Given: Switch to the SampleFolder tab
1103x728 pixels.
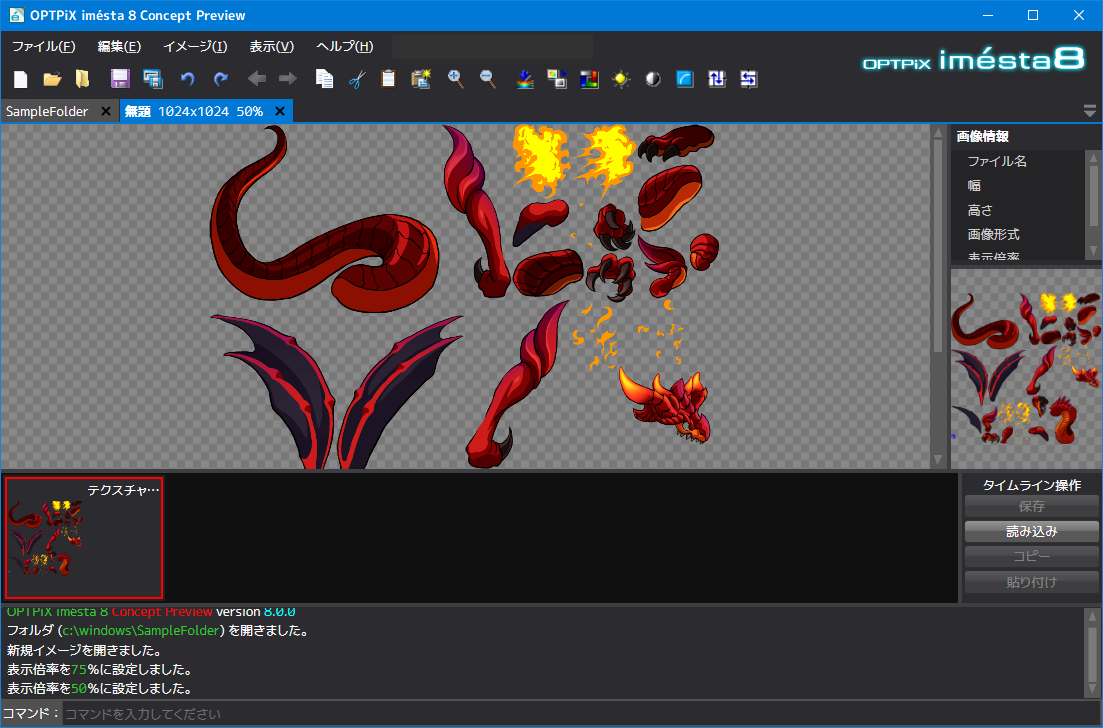Looking at the screenshot, I should click(x=47, y=111).
